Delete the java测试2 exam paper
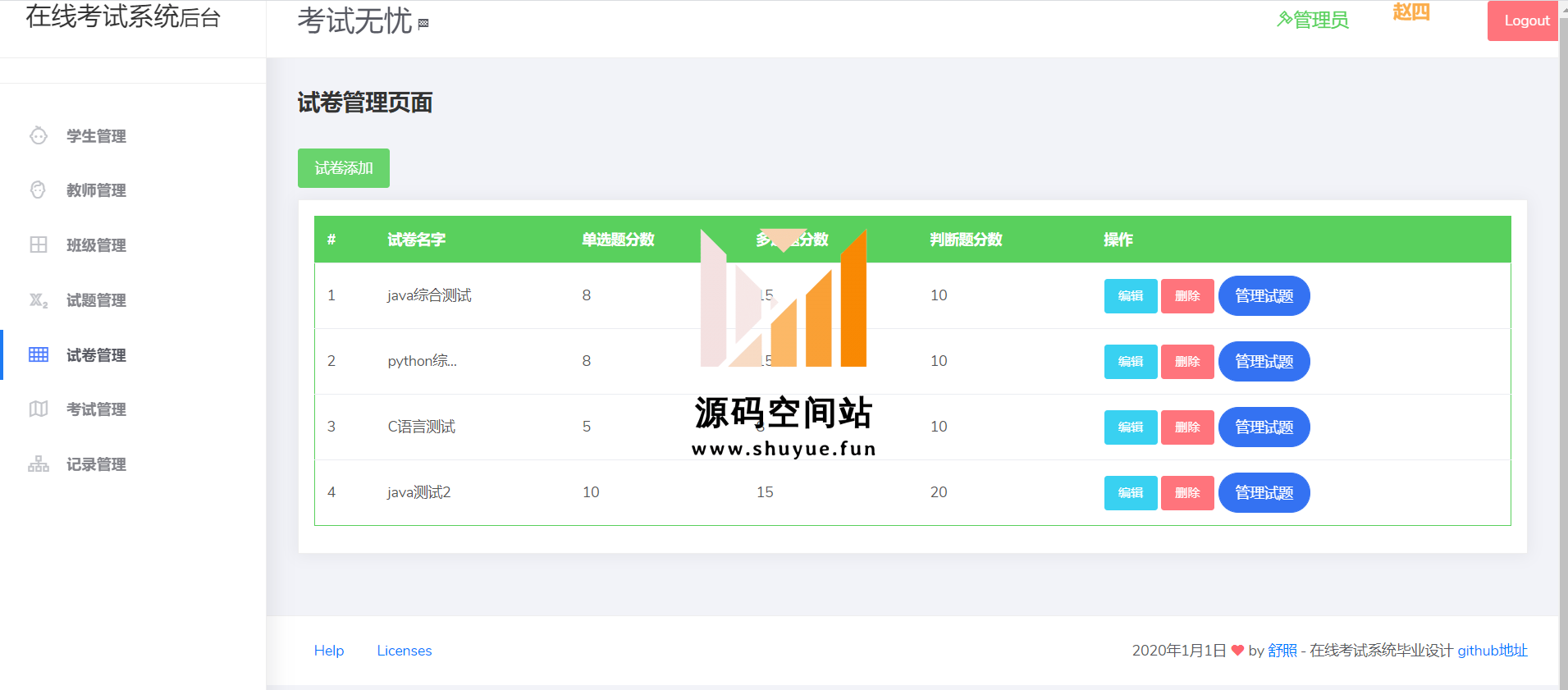The image size is (1568, 690). (x=1186, y=493)
